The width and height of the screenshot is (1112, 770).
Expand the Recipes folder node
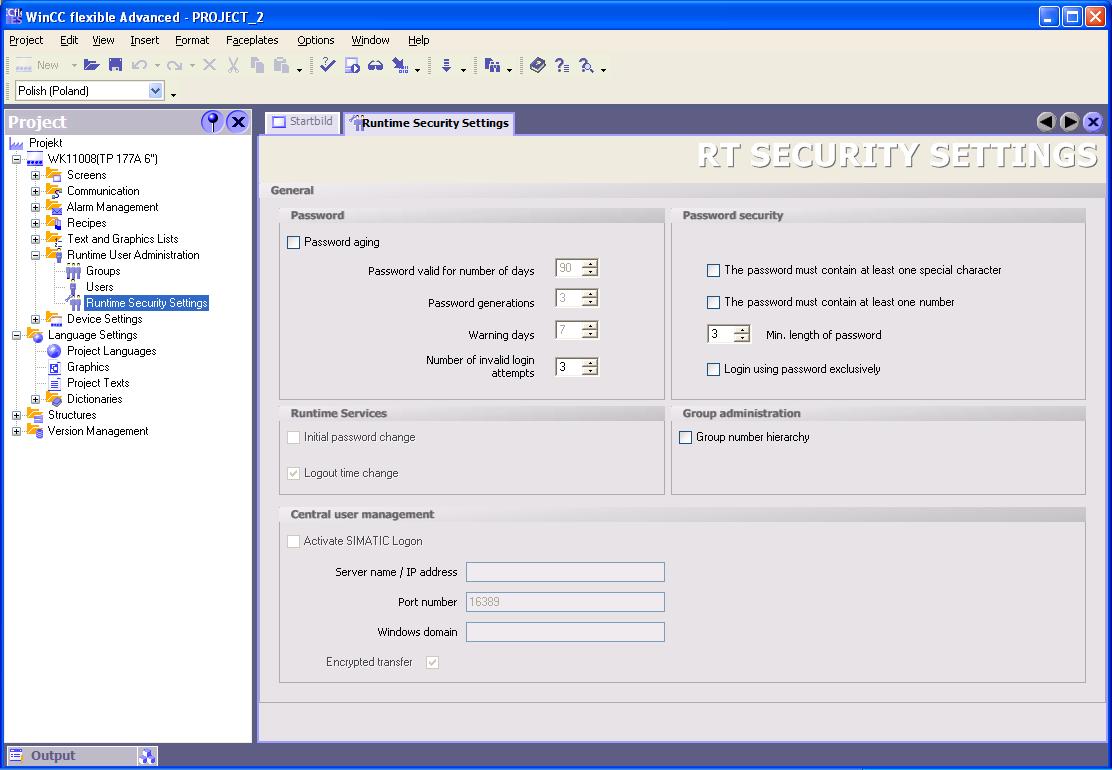[x=35, y=223]
